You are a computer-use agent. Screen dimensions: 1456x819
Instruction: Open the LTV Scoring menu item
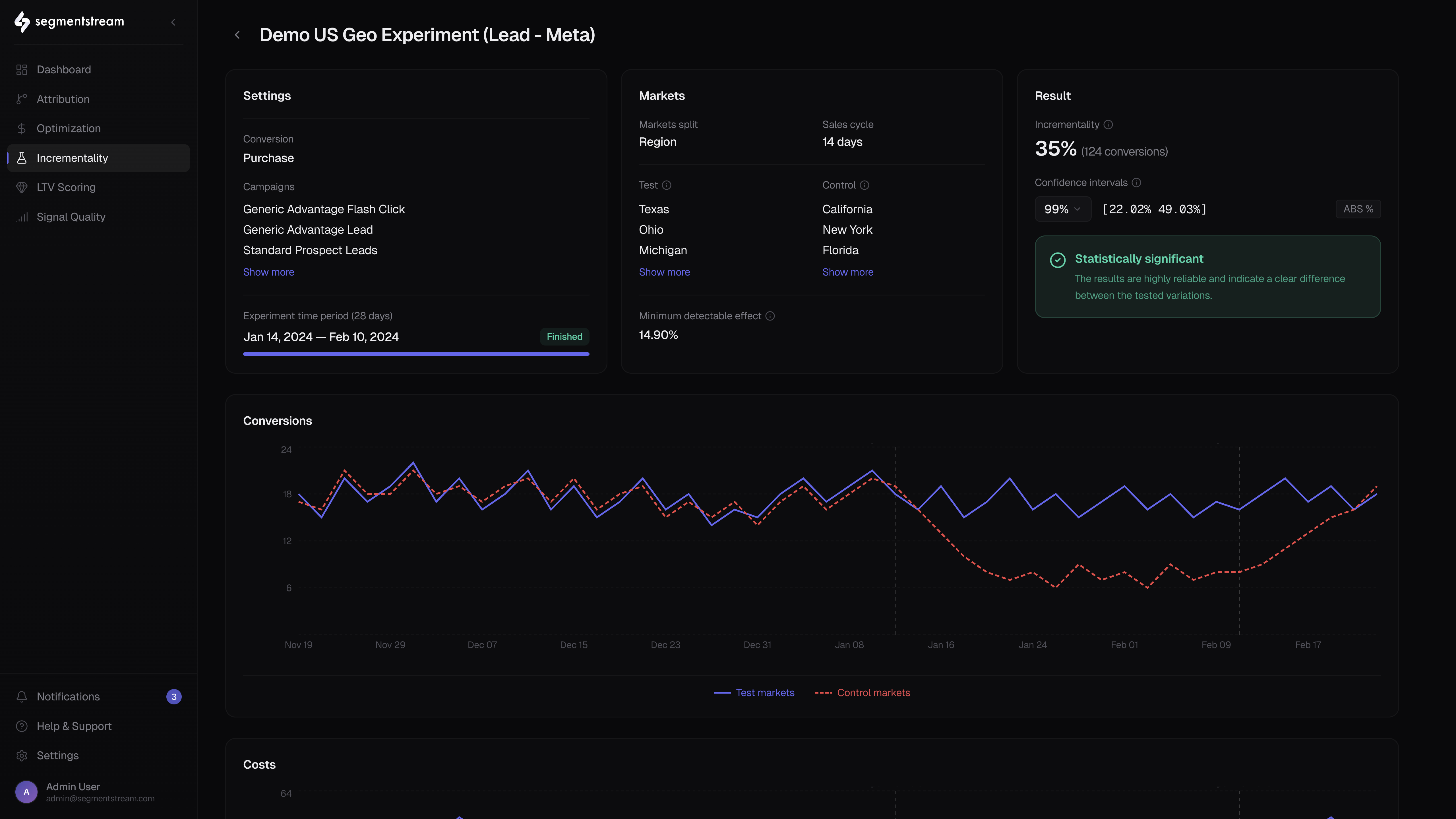click(x=98, y=187)
